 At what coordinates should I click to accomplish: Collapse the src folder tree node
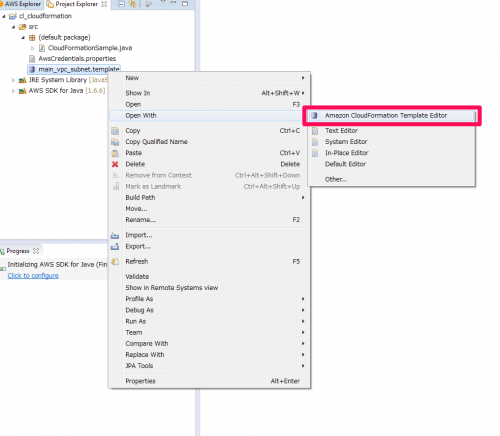tap(13, 27)
